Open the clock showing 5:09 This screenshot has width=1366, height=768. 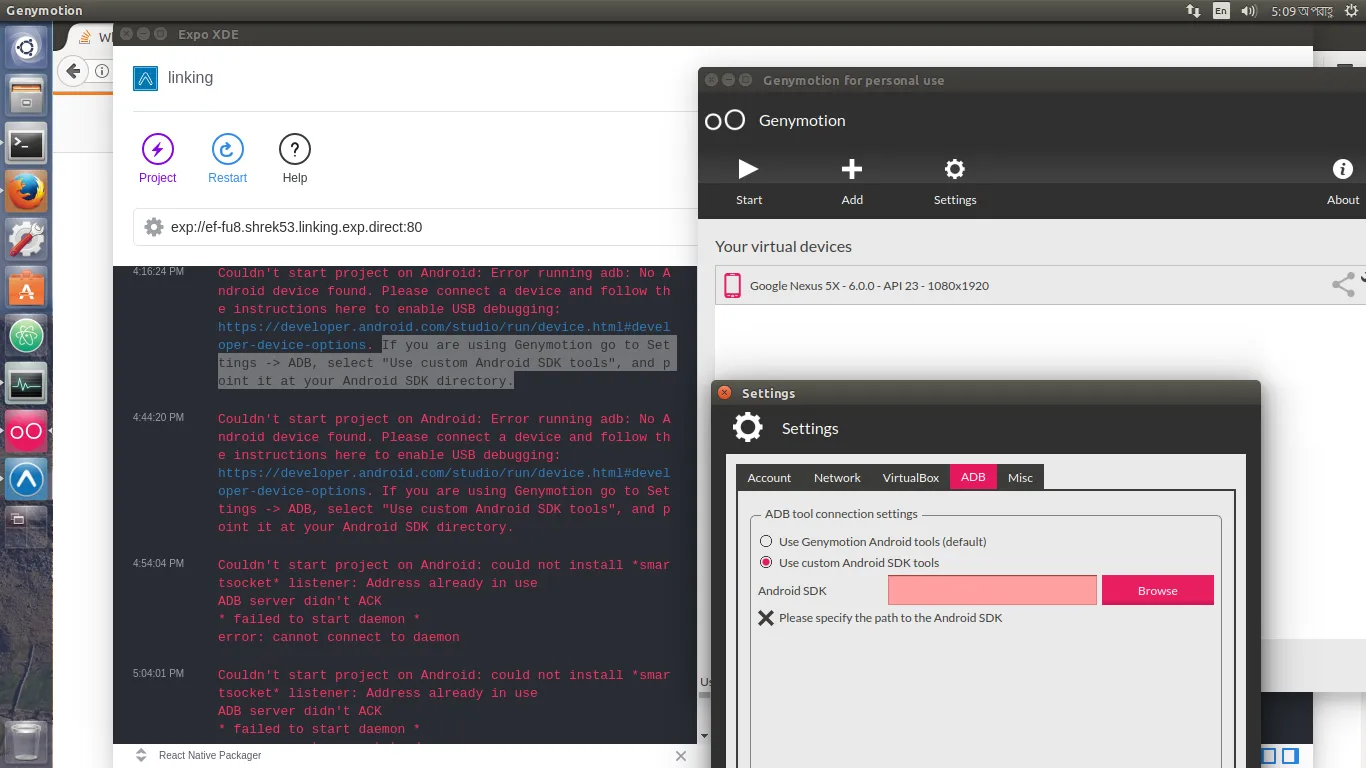[x=1302, y=11]
